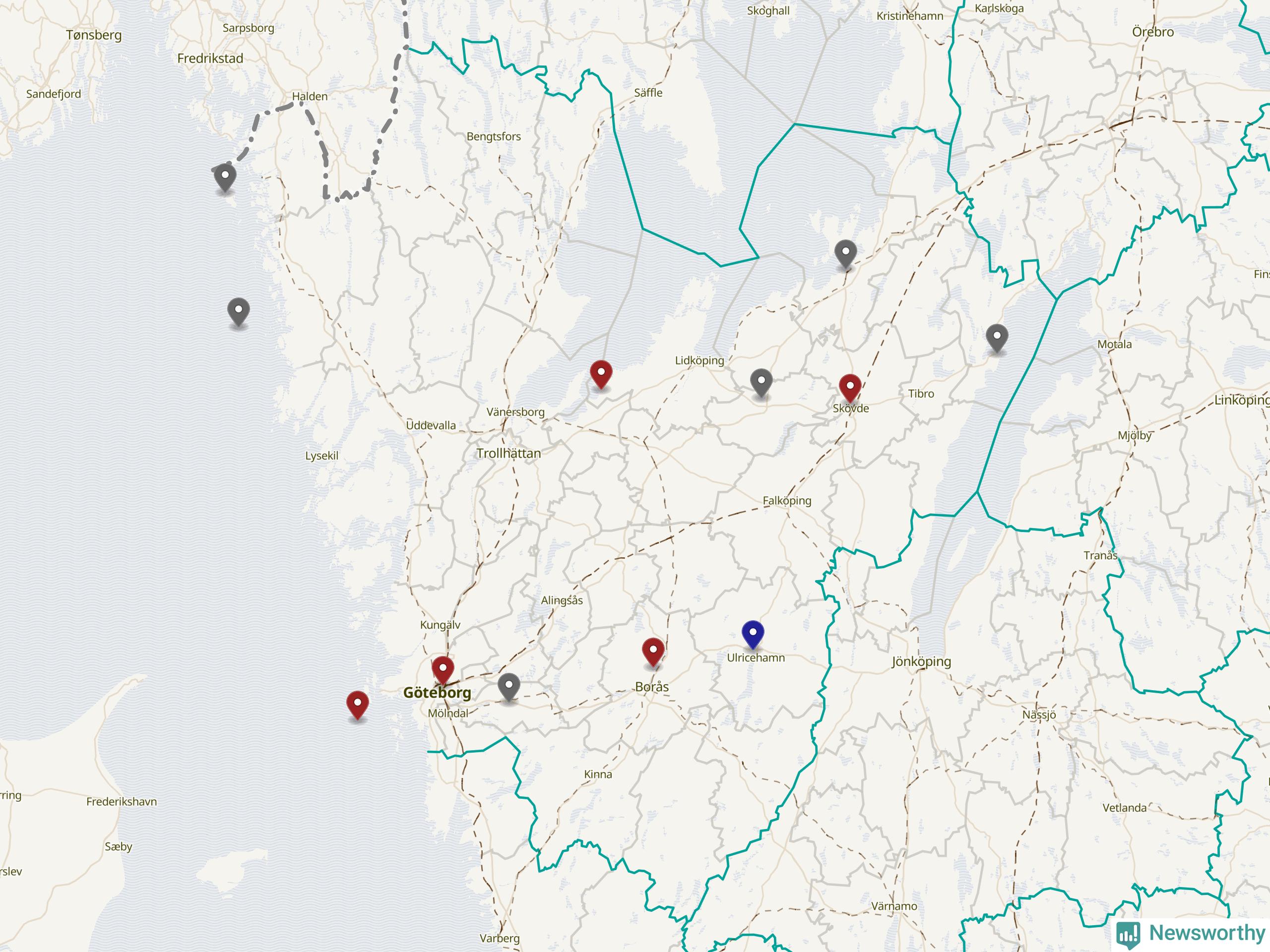Click the Sæby label

118,846
